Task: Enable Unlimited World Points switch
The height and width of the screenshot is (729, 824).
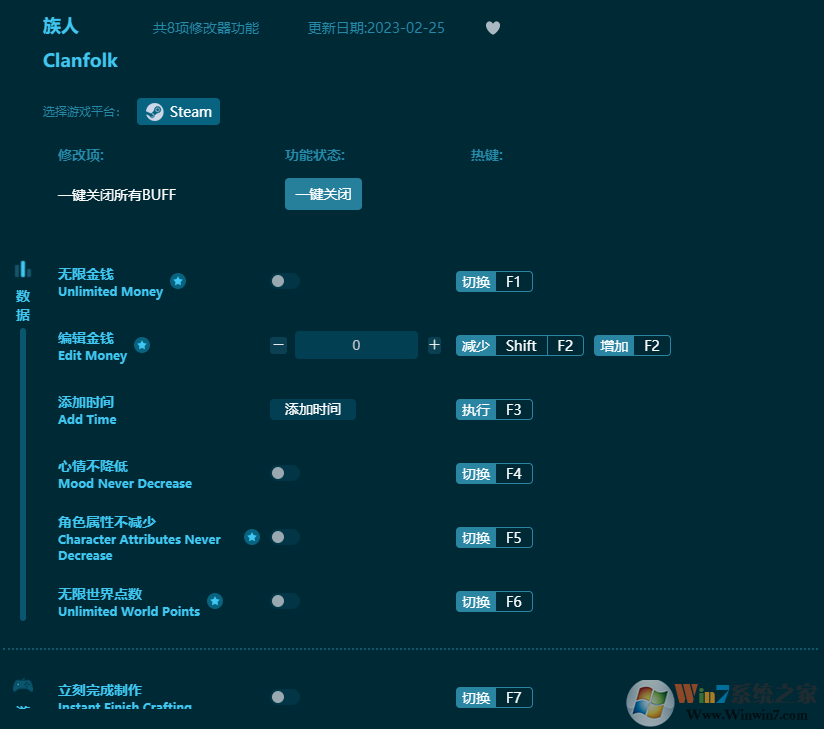Action: click(x=285, y=601)
